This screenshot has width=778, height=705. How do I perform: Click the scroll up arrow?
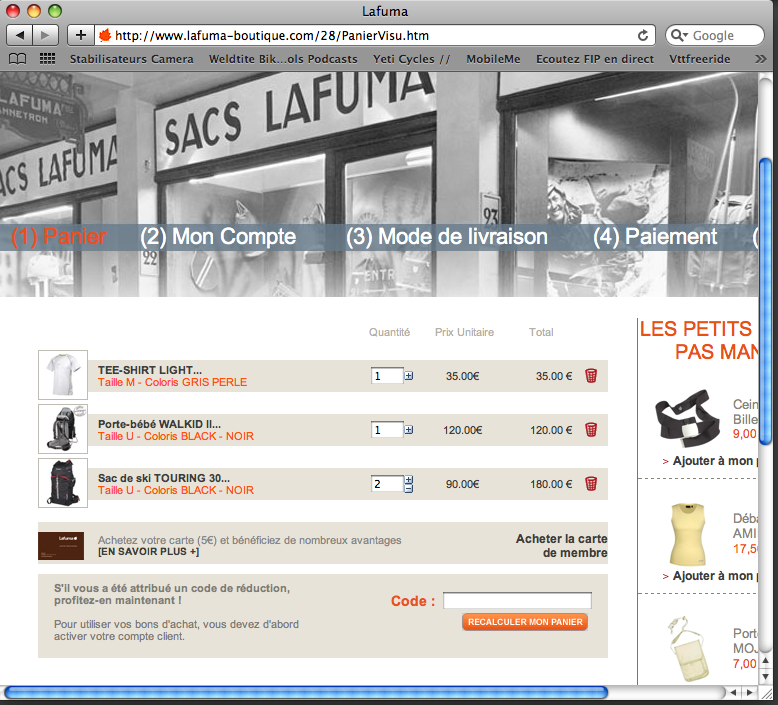(x=766, y=660)
